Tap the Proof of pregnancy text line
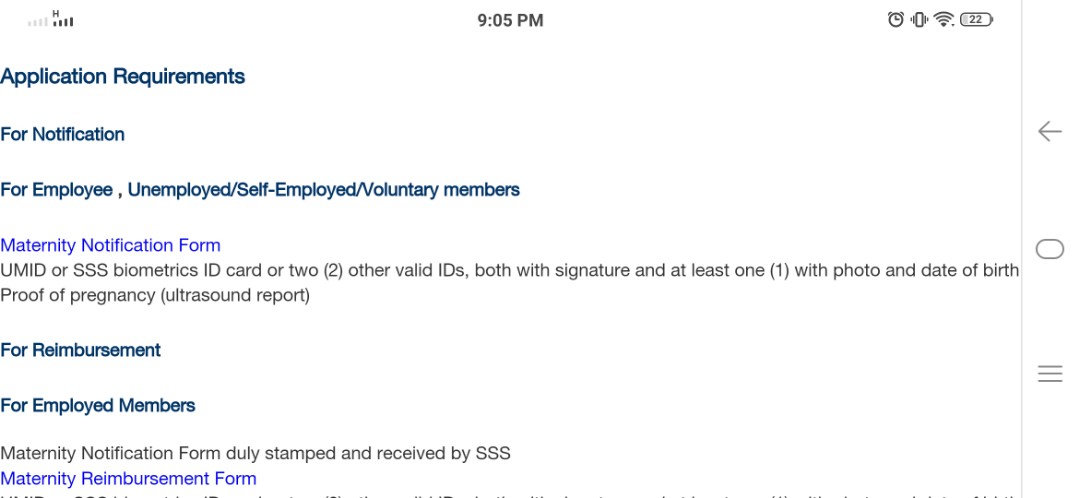The image size is (1079, 498). (155, 296)
